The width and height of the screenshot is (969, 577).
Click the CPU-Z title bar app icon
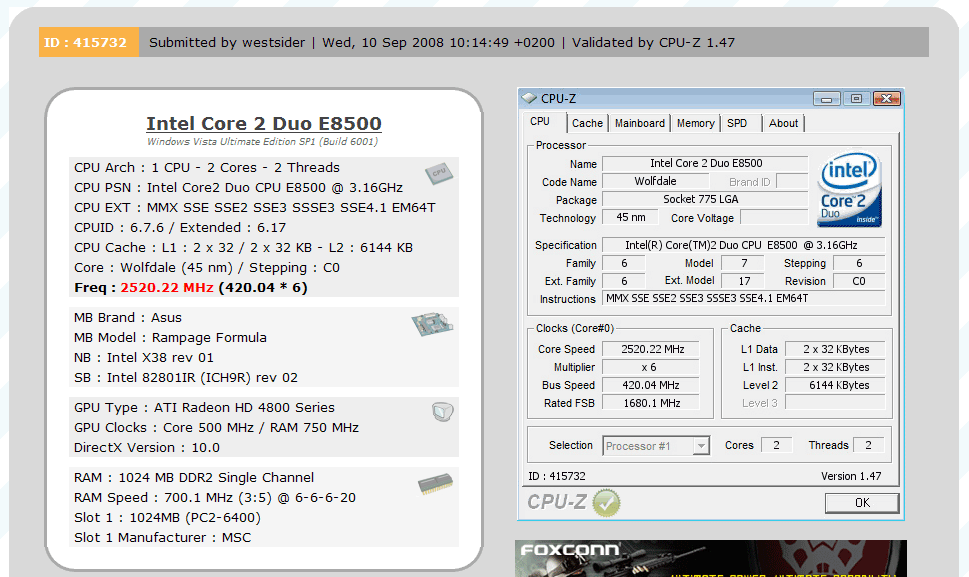coord(529,98)
